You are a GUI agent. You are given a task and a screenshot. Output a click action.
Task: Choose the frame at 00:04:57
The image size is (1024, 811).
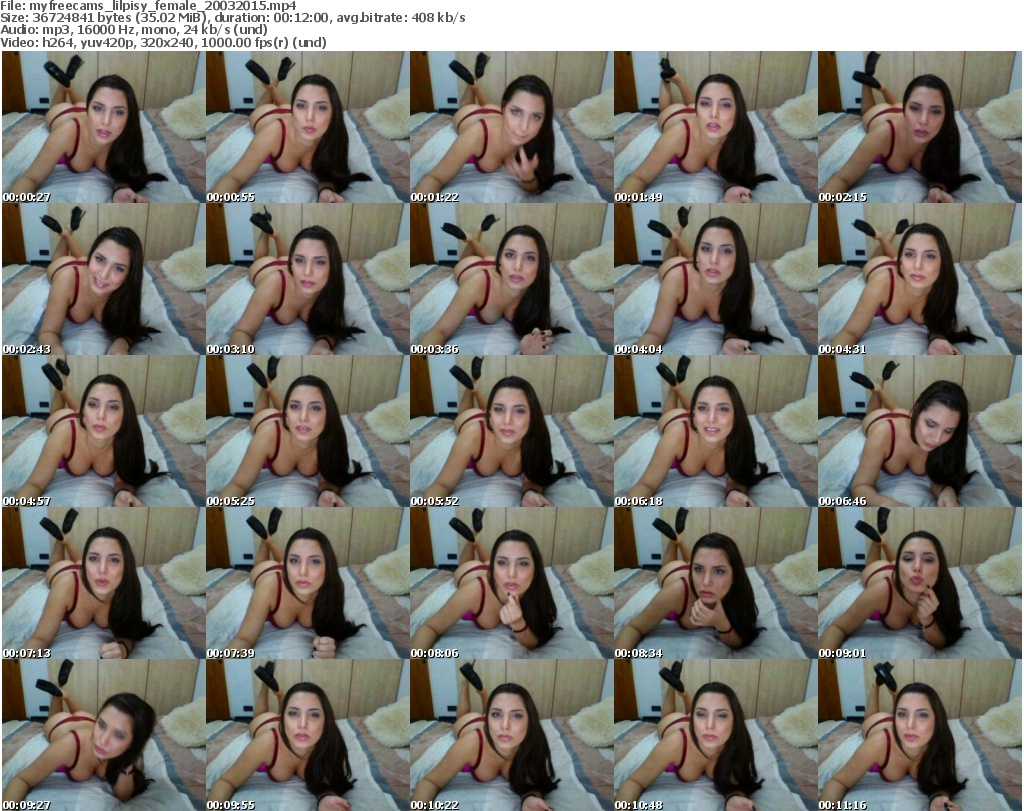(102, 431)
